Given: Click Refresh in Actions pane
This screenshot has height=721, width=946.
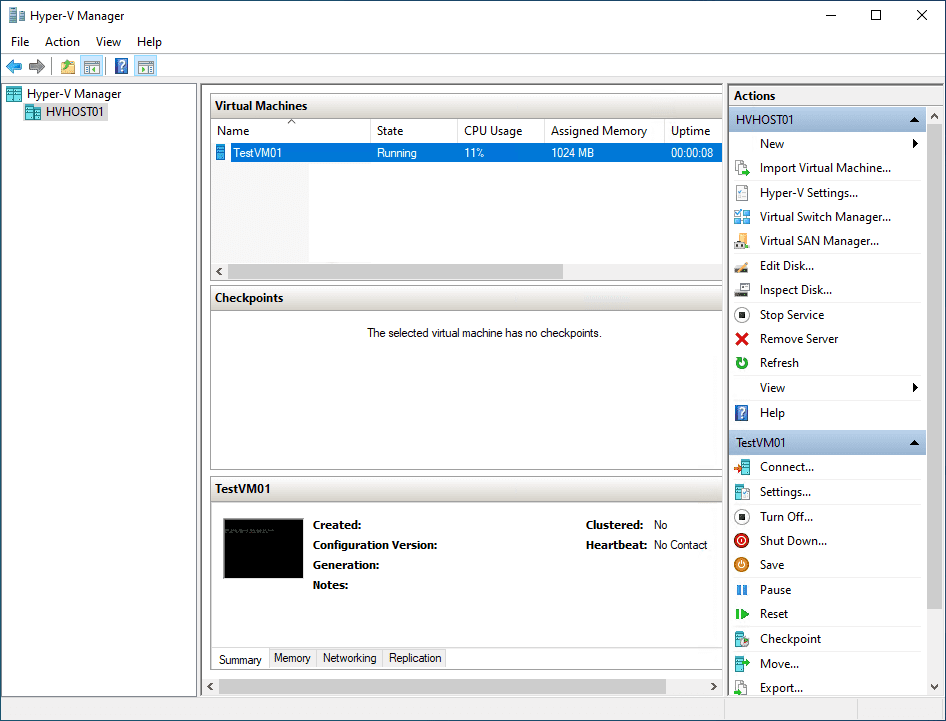Looking at the screenshot, I should pos(779,363).
